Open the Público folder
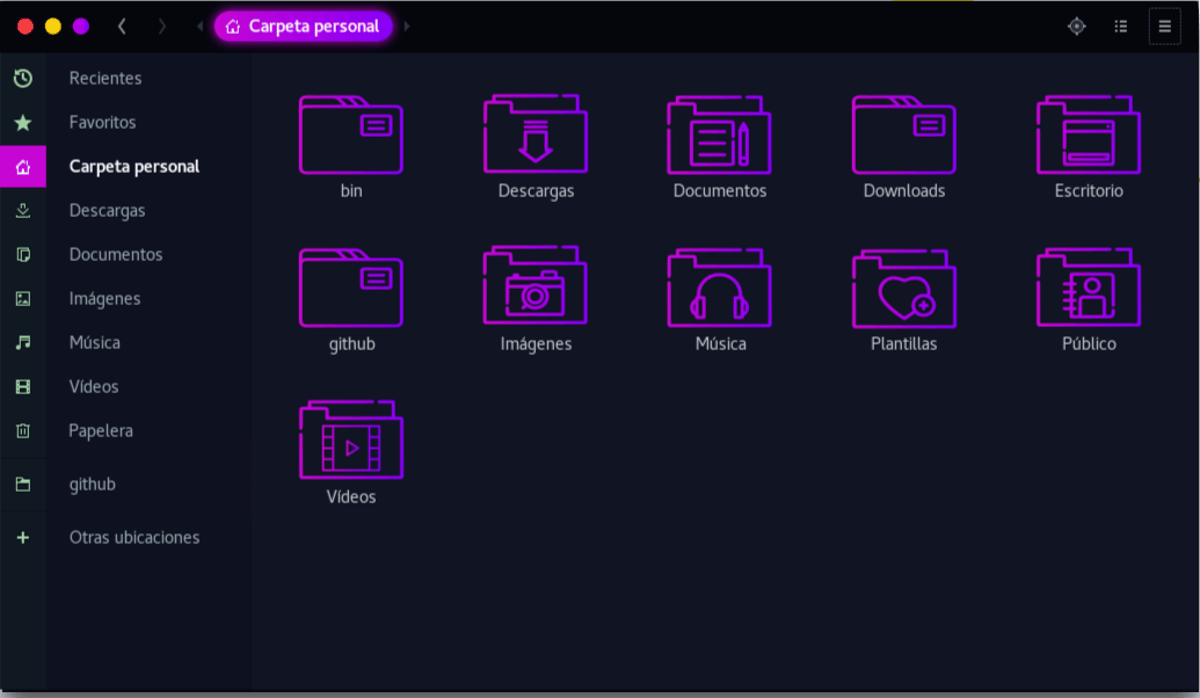Viewport: 1200px width, 698px height. [1088, 289]
